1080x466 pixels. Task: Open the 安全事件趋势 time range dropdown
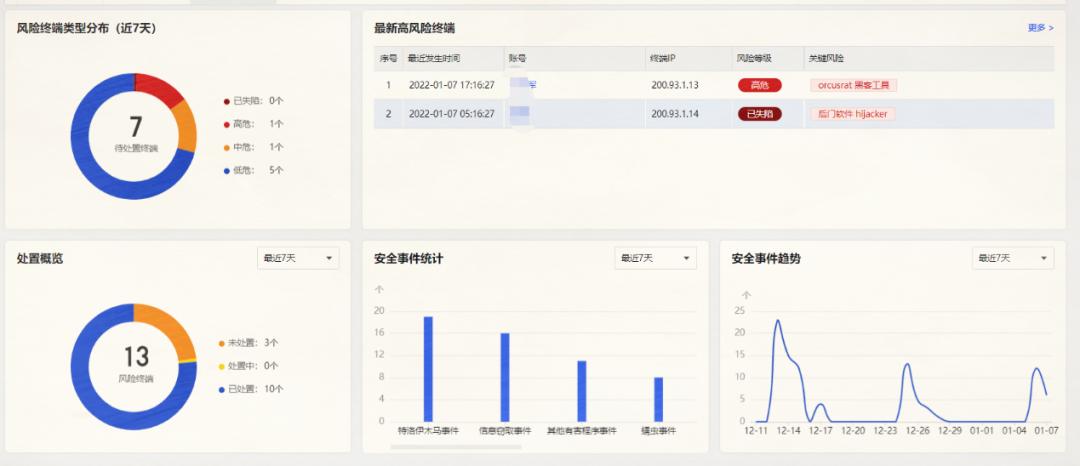point(1012,259)
